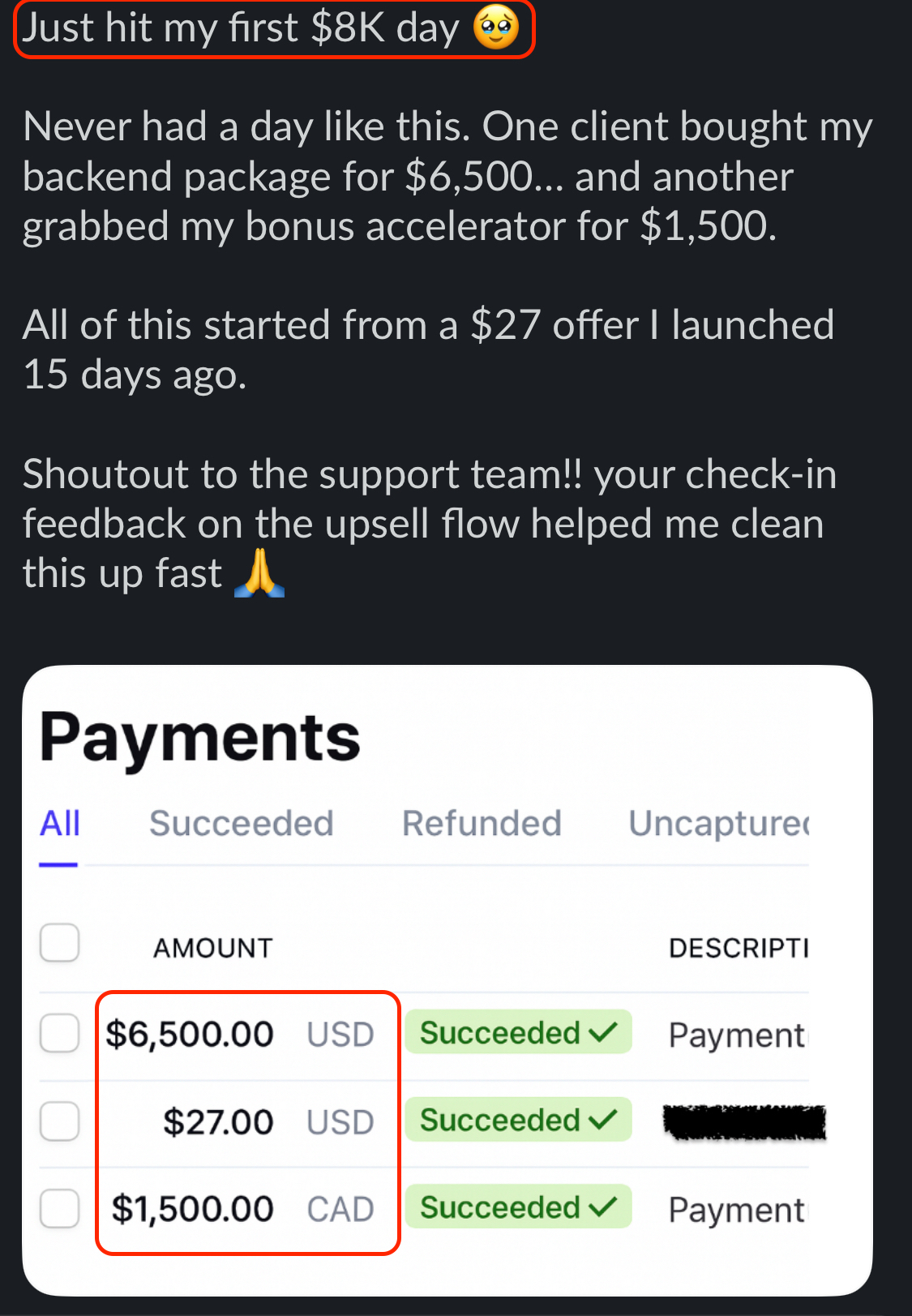Toggle the select-all checkbox beside AMOUNT
The image size is (912, 1316).
tap(60, 943)
